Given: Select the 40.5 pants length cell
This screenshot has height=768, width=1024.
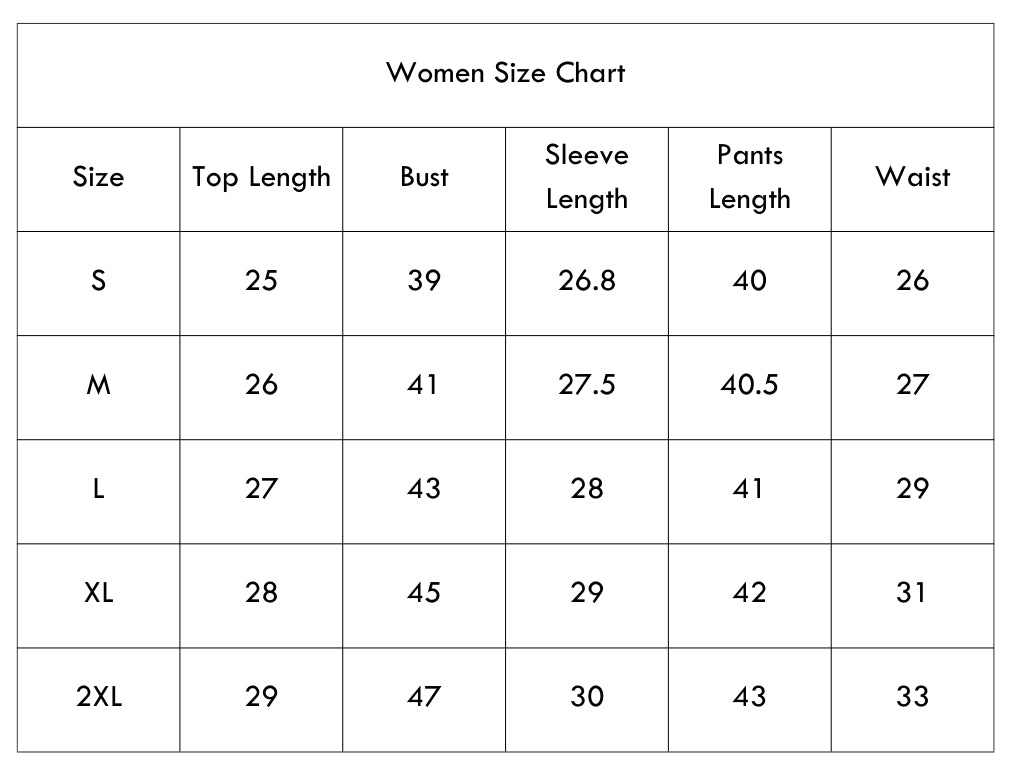Looking at the screenshot, I should click(x=750, y=385).
